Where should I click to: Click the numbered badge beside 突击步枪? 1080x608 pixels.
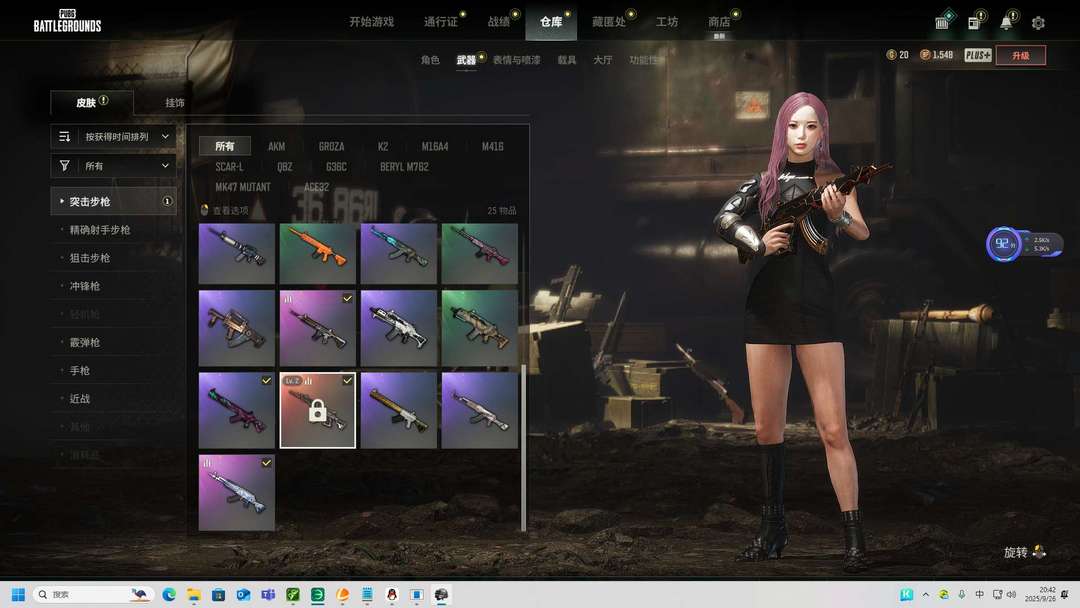tap(167, 201)
